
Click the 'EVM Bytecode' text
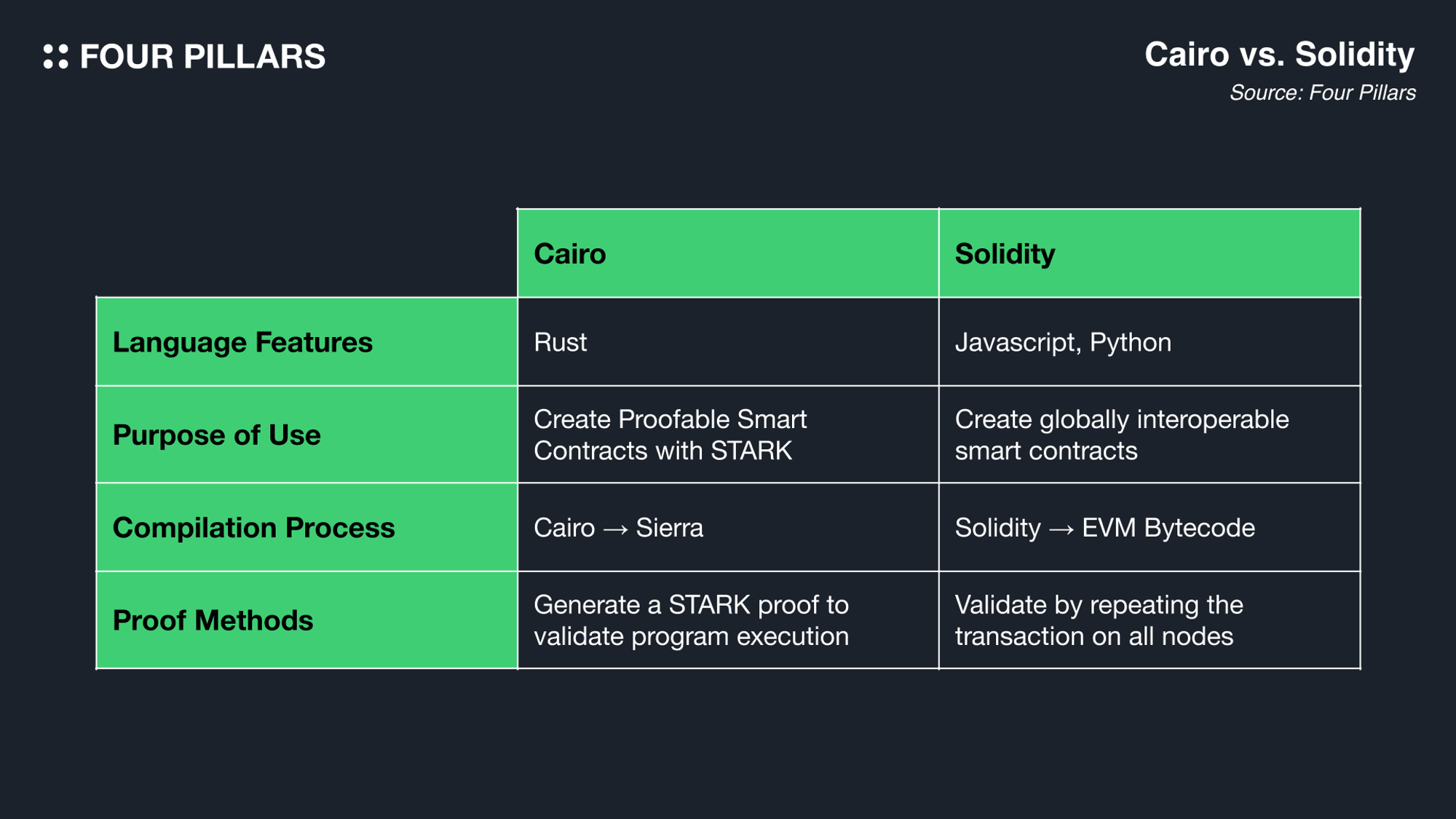coord(1168,528)
